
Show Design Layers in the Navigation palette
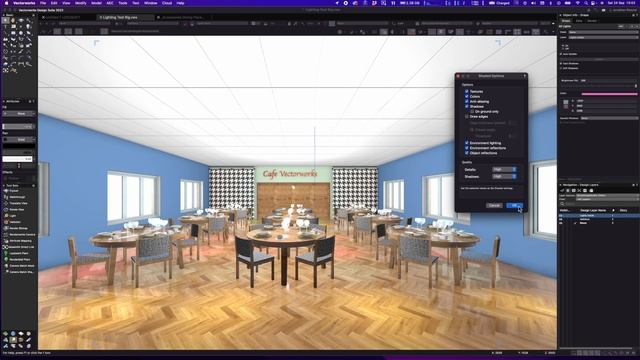568,190
